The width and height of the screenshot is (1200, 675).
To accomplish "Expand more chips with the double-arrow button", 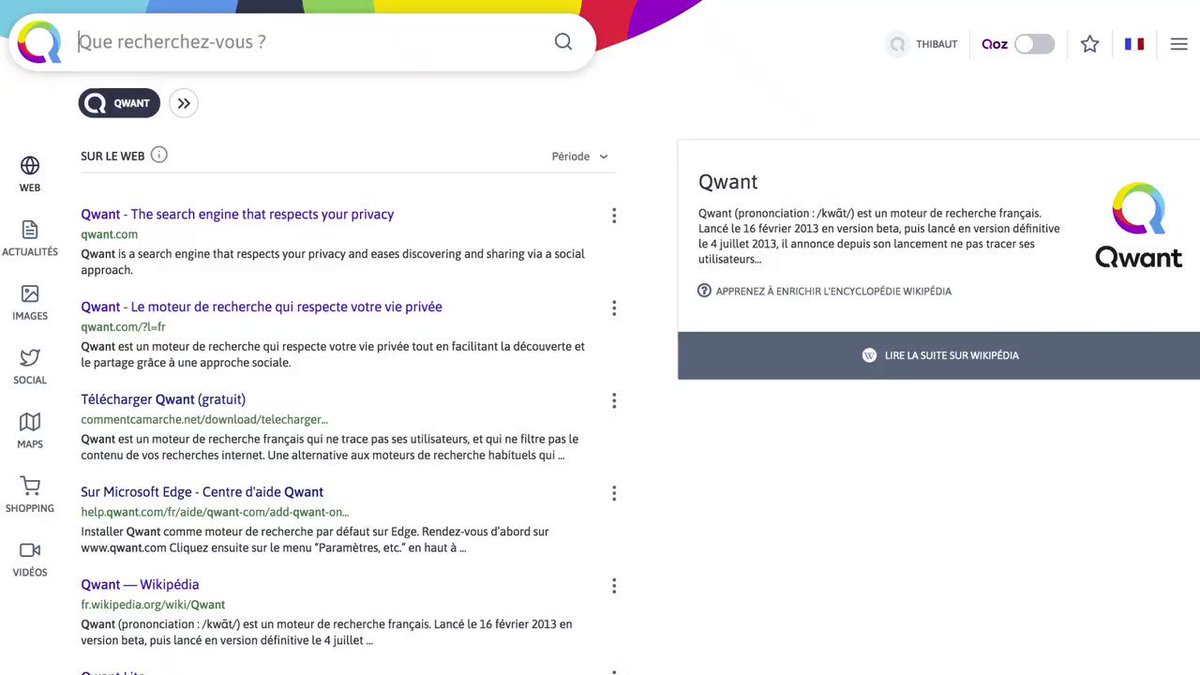I will click(184, 103).
